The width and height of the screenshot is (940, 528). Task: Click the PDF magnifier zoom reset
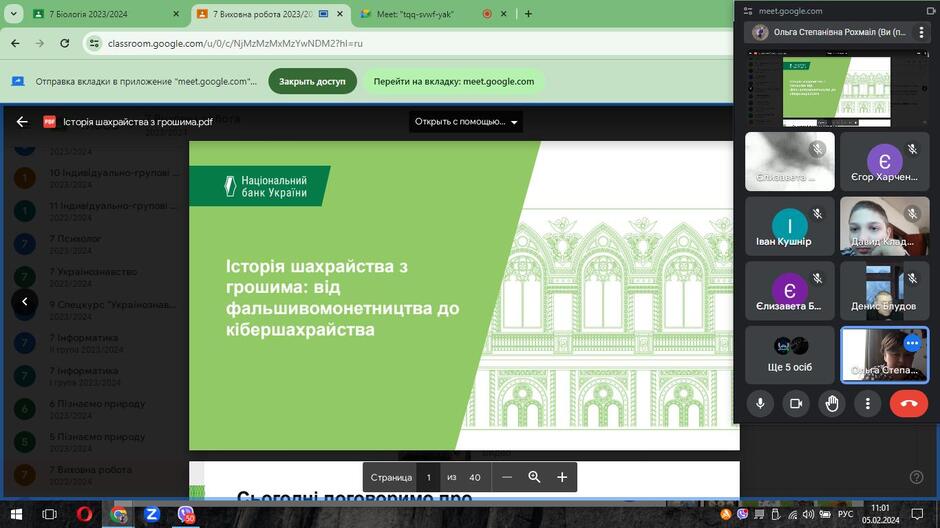click(534, 477)
